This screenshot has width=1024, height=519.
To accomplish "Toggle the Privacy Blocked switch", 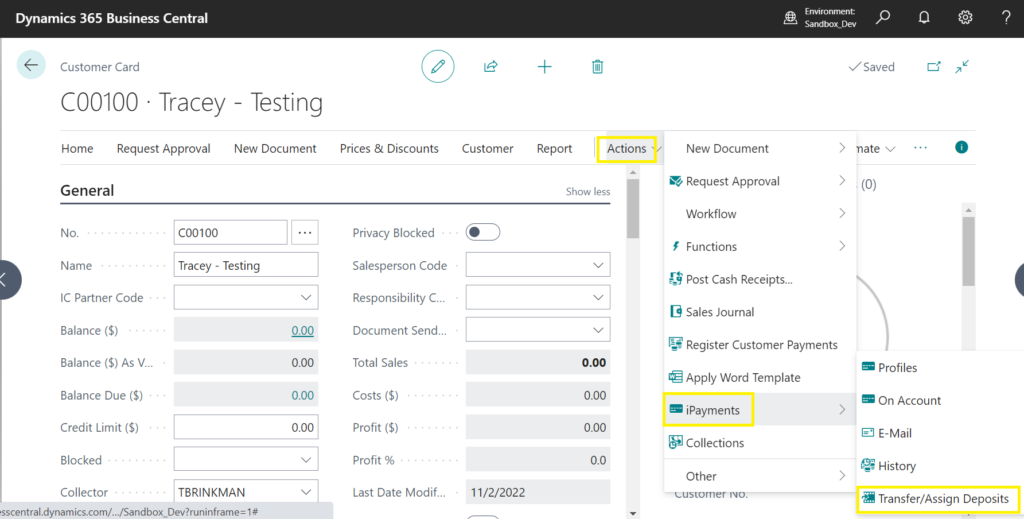I will pos(483,233).
